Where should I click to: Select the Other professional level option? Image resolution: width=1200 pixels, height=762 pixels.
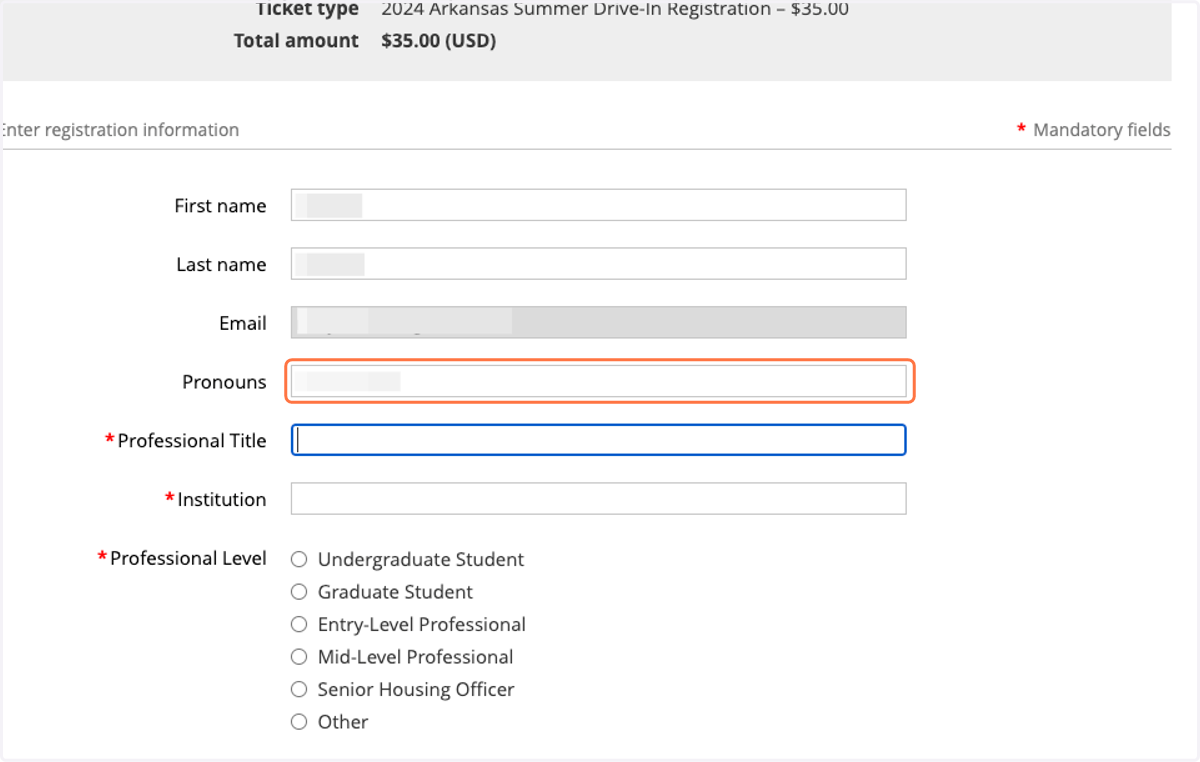[299, 722]
